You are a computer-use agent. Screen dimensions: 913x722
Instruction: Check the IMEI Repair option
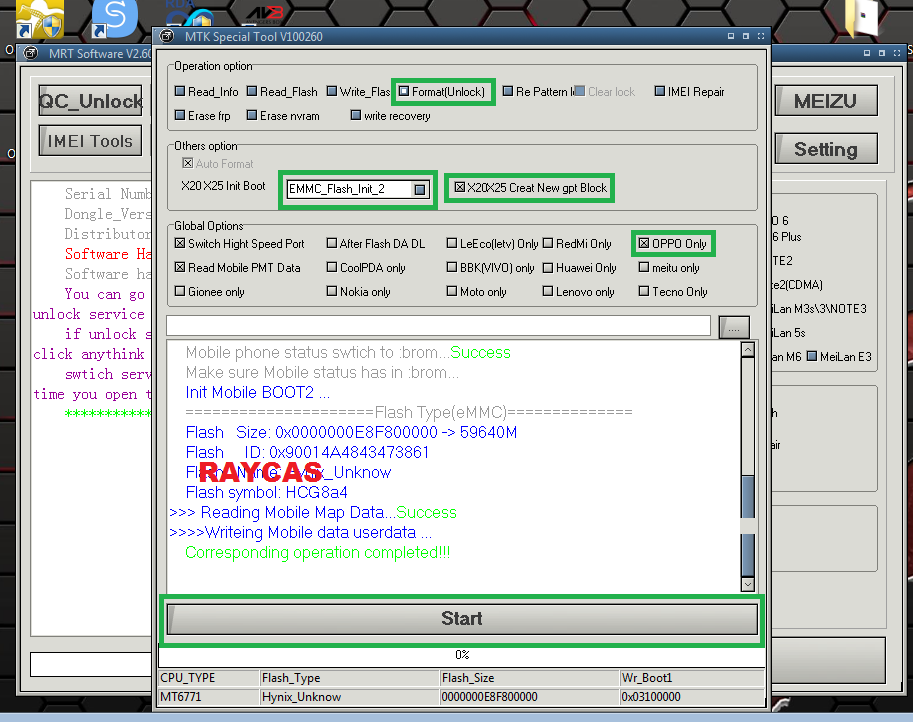660,91
